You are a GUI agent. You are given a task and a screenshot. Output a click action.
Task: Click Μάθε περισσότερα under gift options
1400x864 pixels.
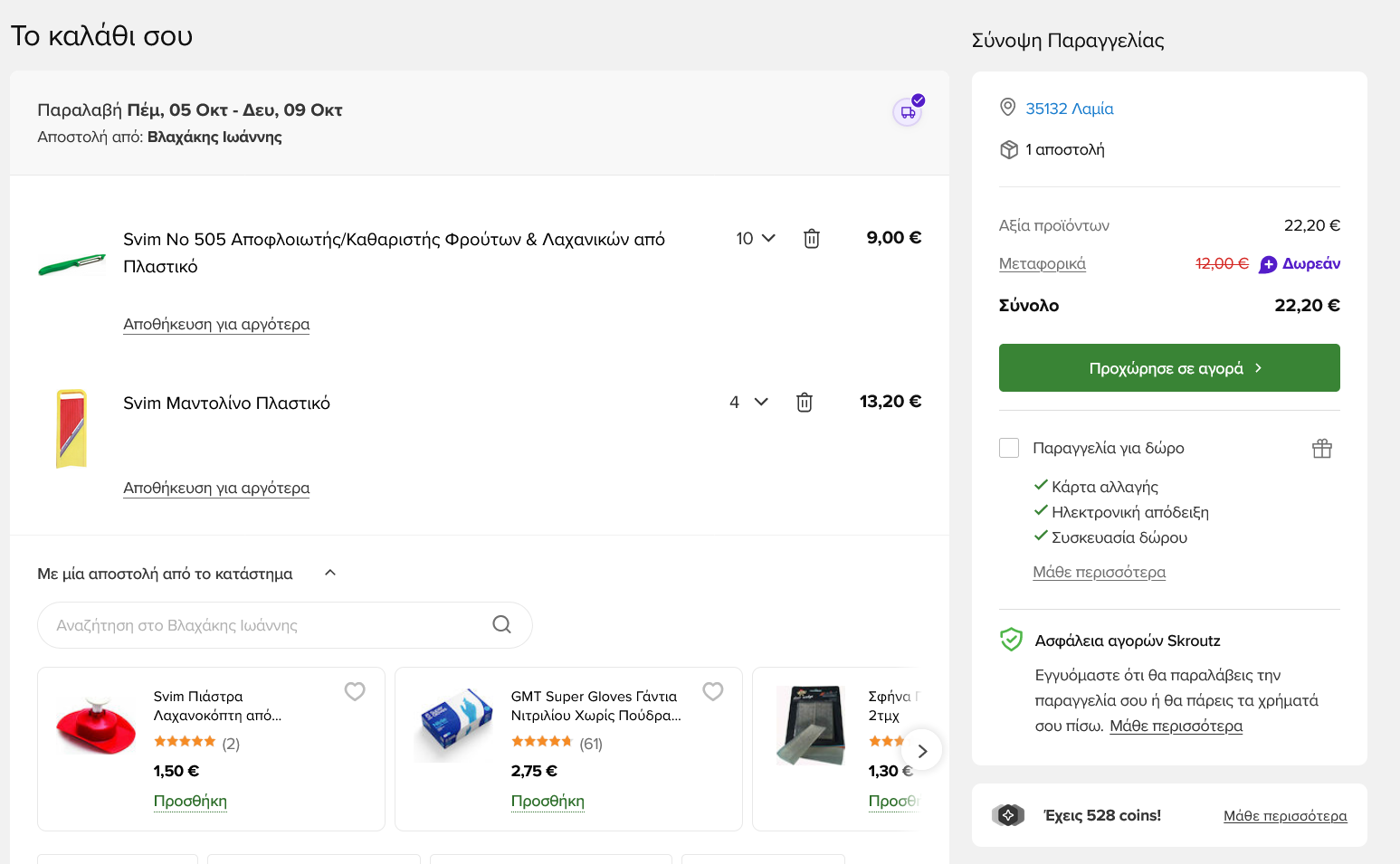pyautogui.click(x=1100, y=572)
